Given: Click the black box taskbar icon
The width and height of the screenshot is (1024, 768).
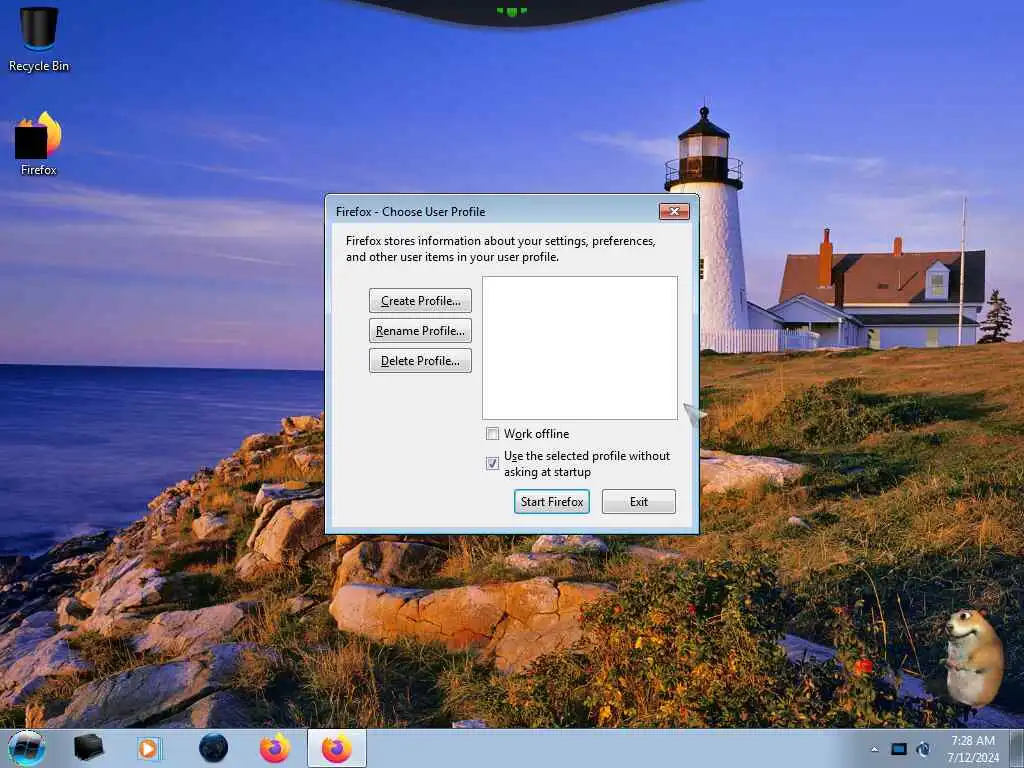Looking at the screenshot, I should (88, 748).
